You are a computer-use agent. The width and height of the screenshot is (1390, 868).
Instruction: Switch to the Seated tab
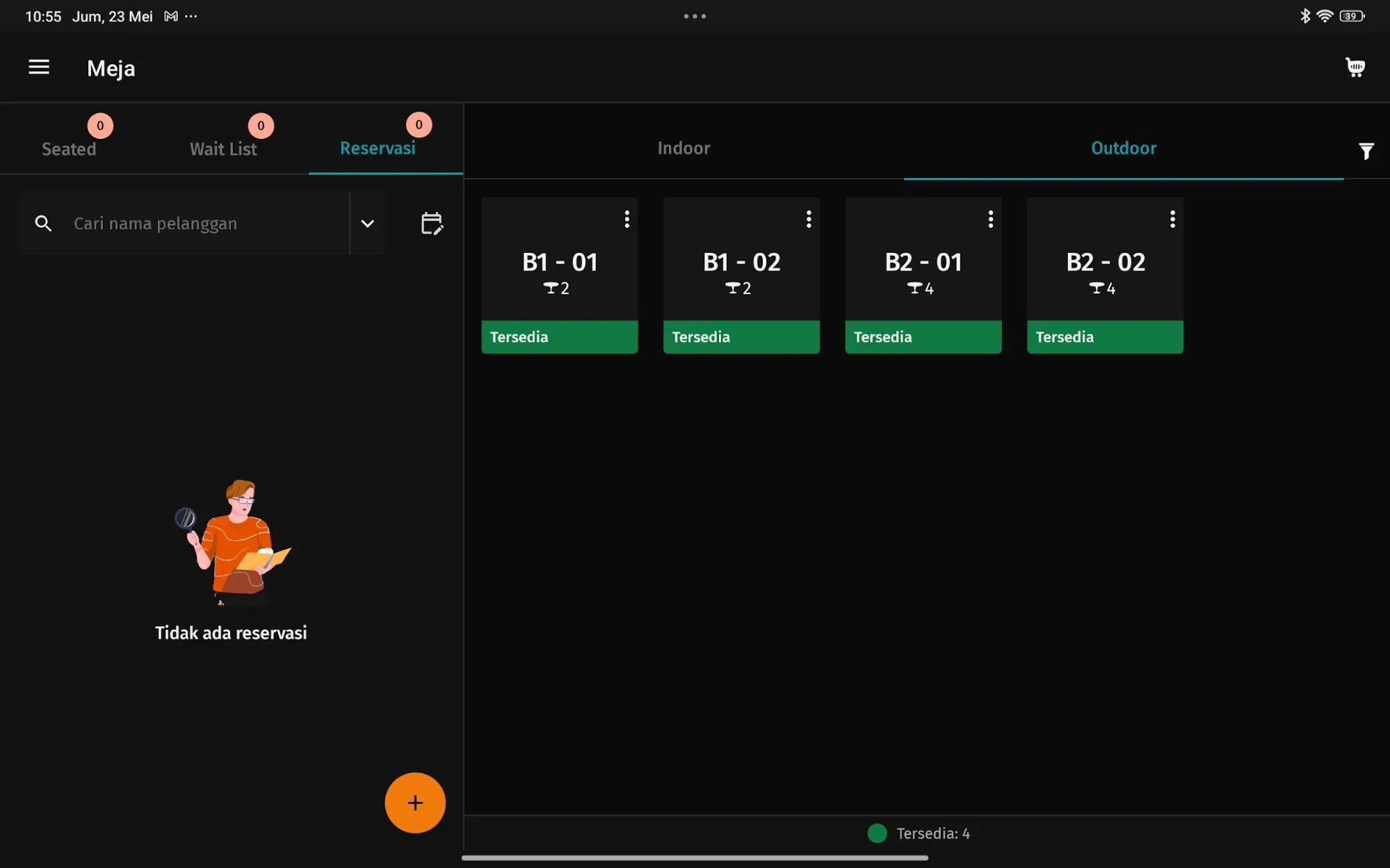69,149
